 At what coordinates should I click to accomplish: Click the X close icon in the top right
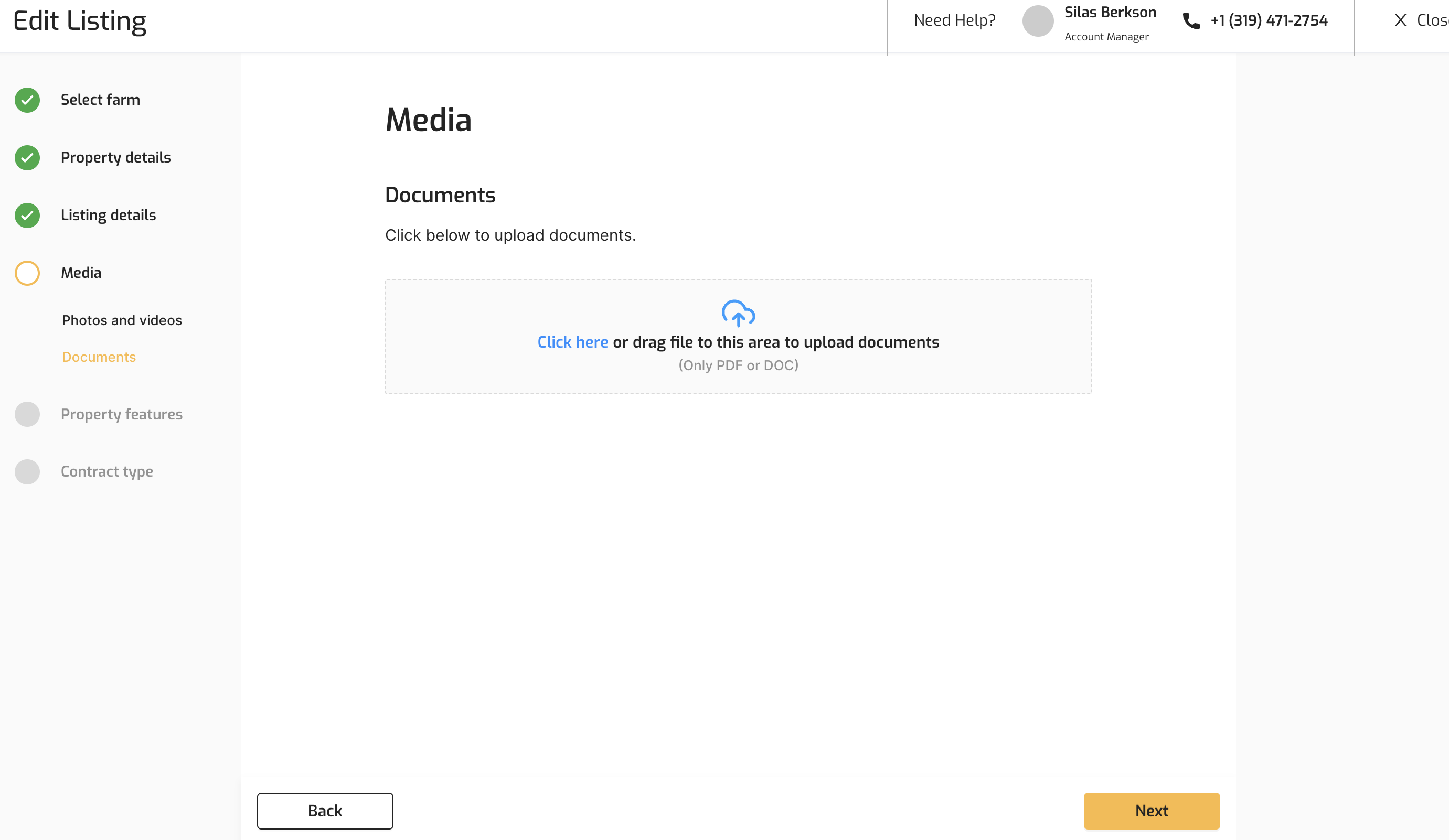[x=1400, y=20]
